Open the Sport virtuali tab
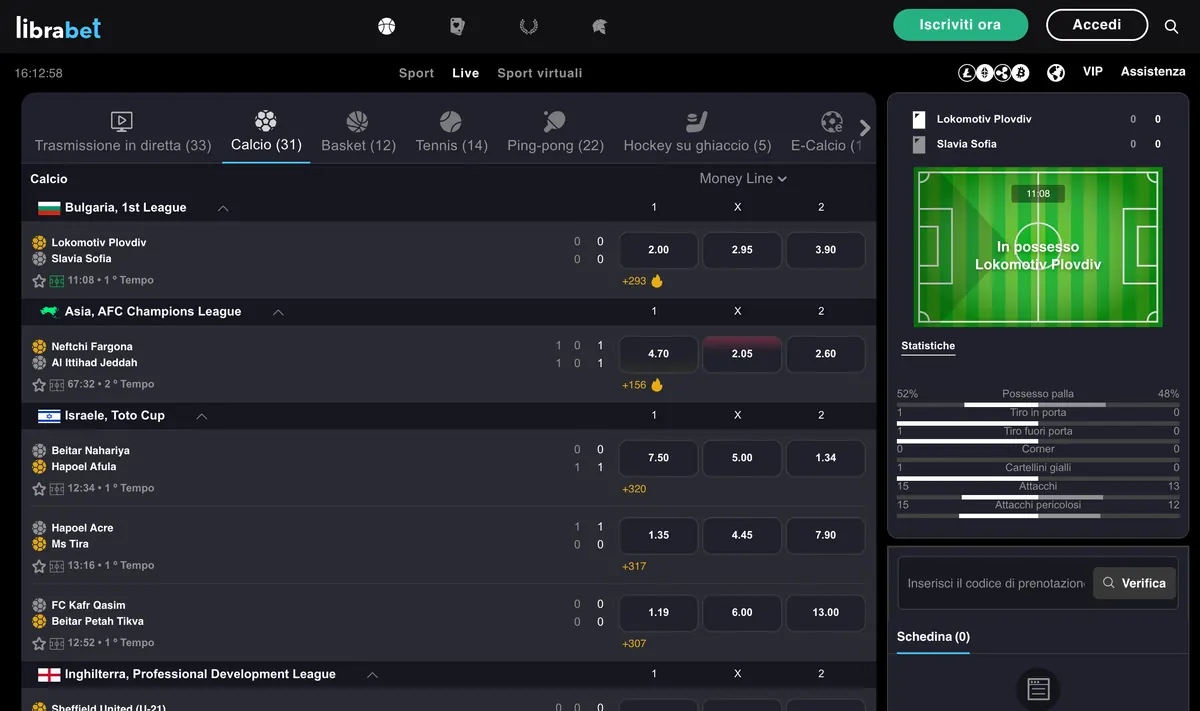 539,73
